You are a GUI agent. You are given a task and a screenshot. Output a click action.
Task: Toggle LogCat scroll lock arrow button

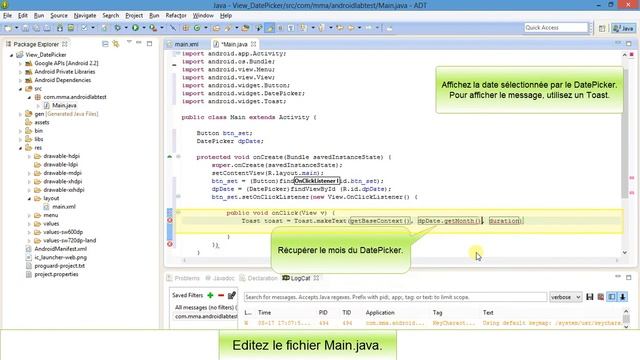623,297
